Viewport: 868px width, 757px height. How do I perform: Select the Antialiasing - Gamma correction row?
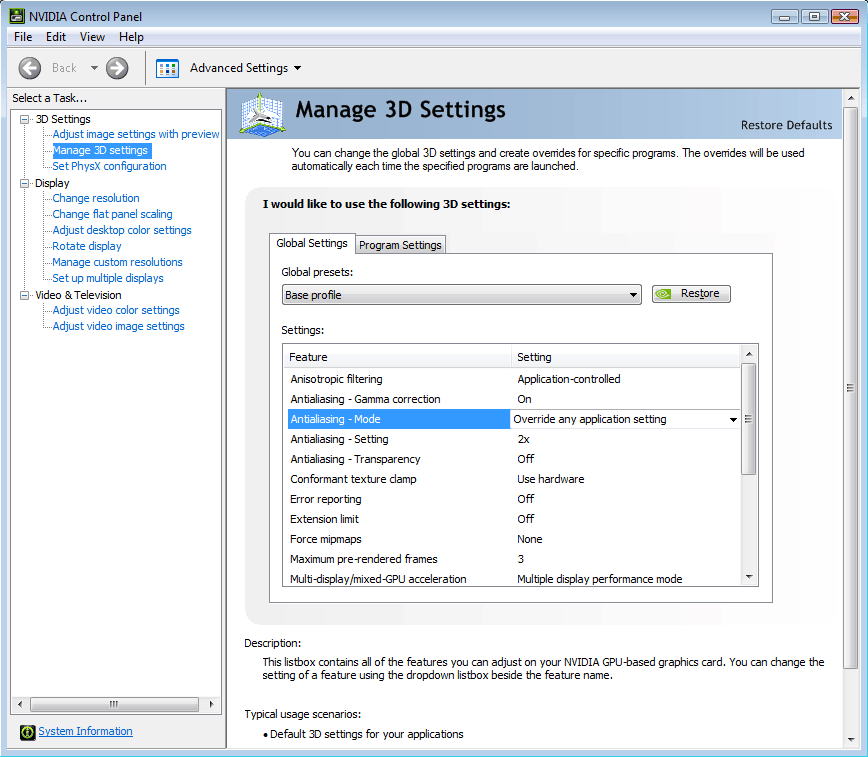pyautogui.click(x=514, y=399)
